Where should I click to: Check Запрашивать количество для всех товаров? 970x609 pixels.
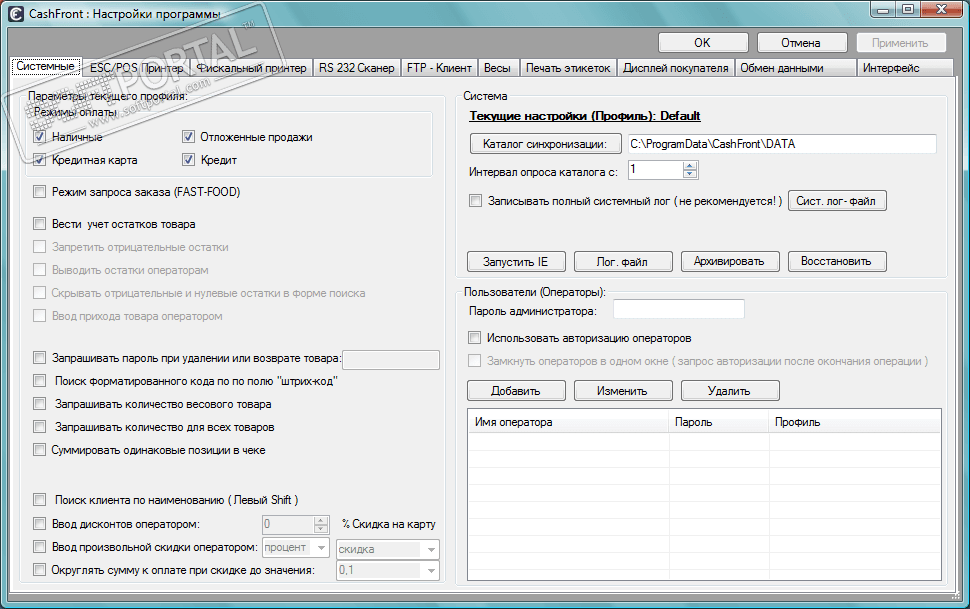tap(40, 426)
